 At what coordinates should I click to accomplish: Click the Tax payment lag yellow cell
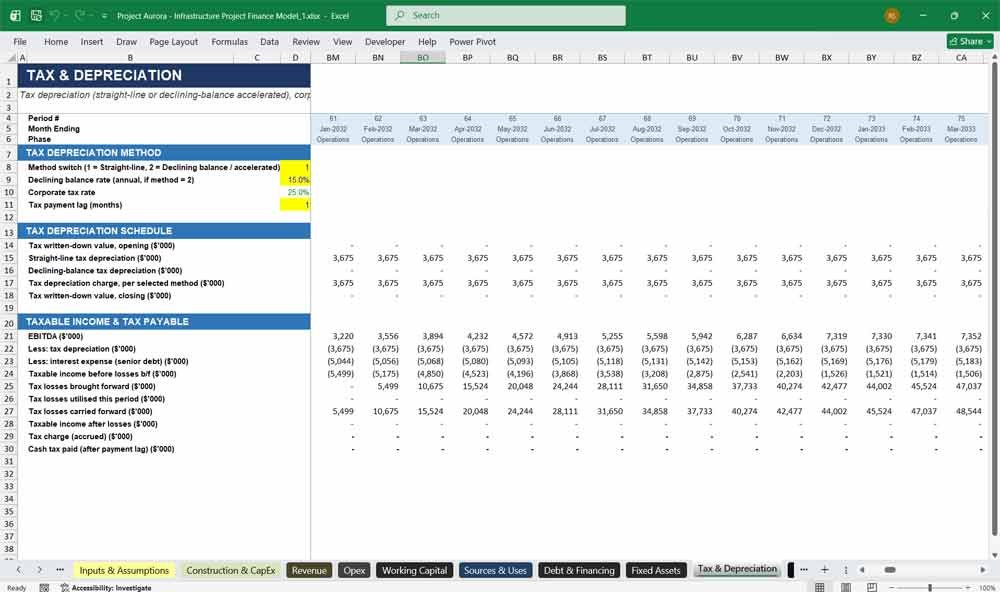[x=295, y=205]
